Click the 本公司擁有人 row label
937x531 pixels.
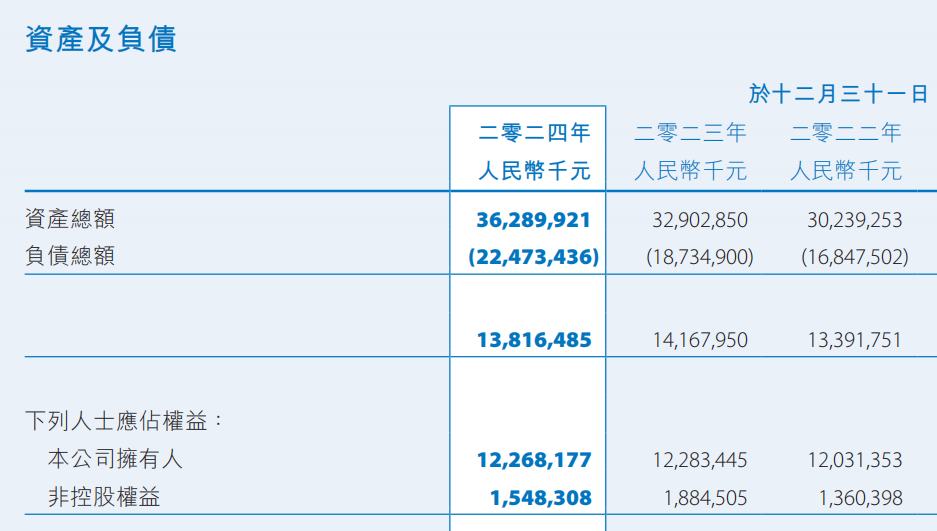pyautogui.click(x=115, y=459)
